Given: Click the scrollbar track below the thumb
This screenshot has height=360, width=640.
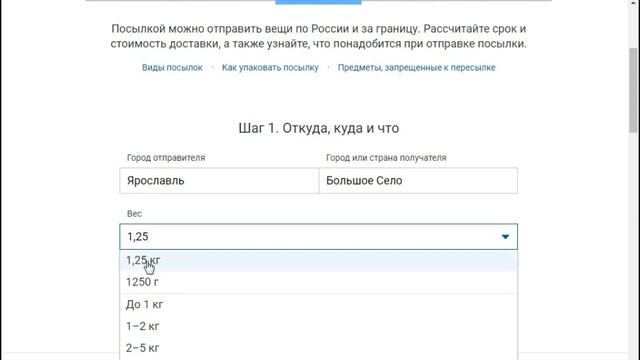Looking at the screenshot, I should tap(633, 245).
